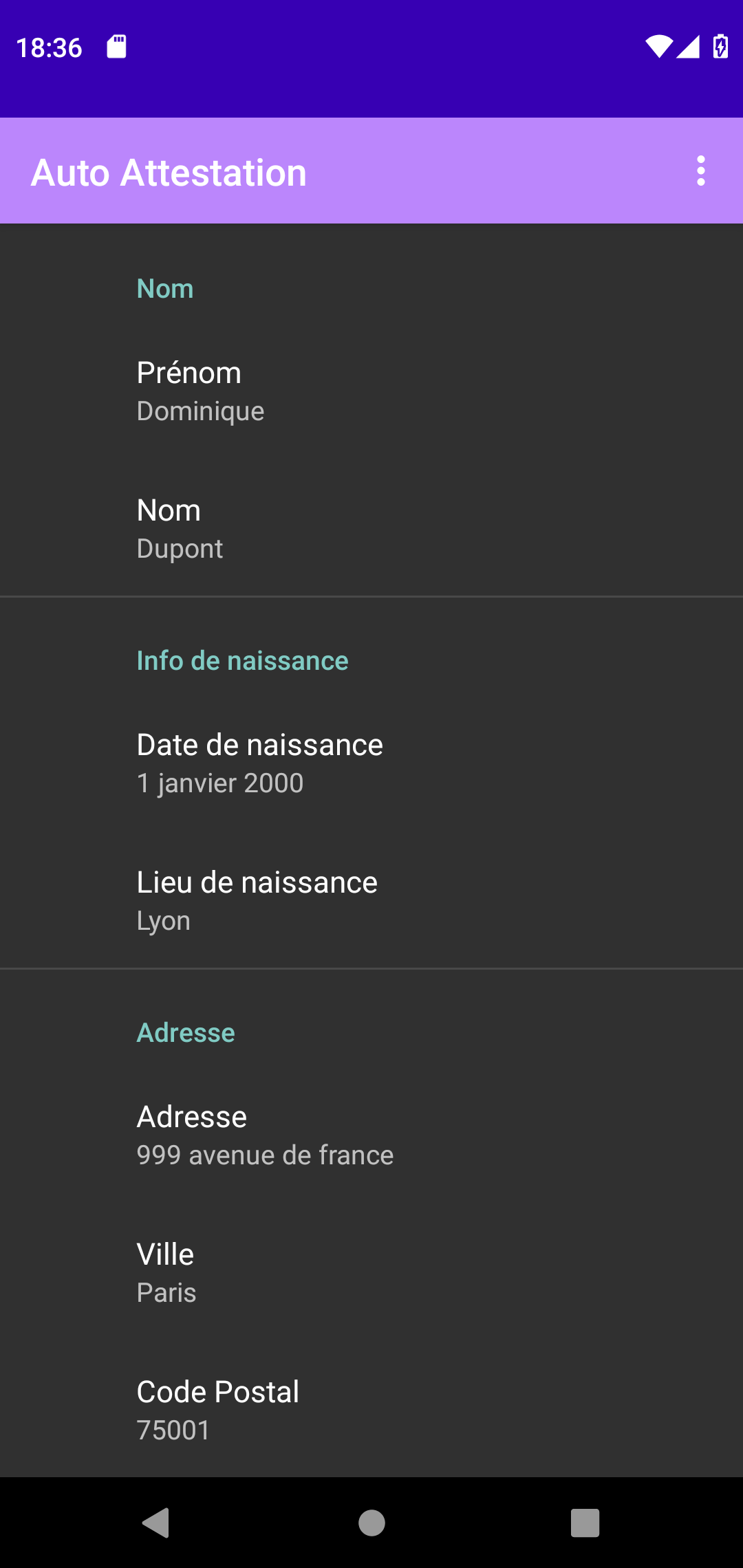Change the Ville setting Paris

(x=371, y=1272)
